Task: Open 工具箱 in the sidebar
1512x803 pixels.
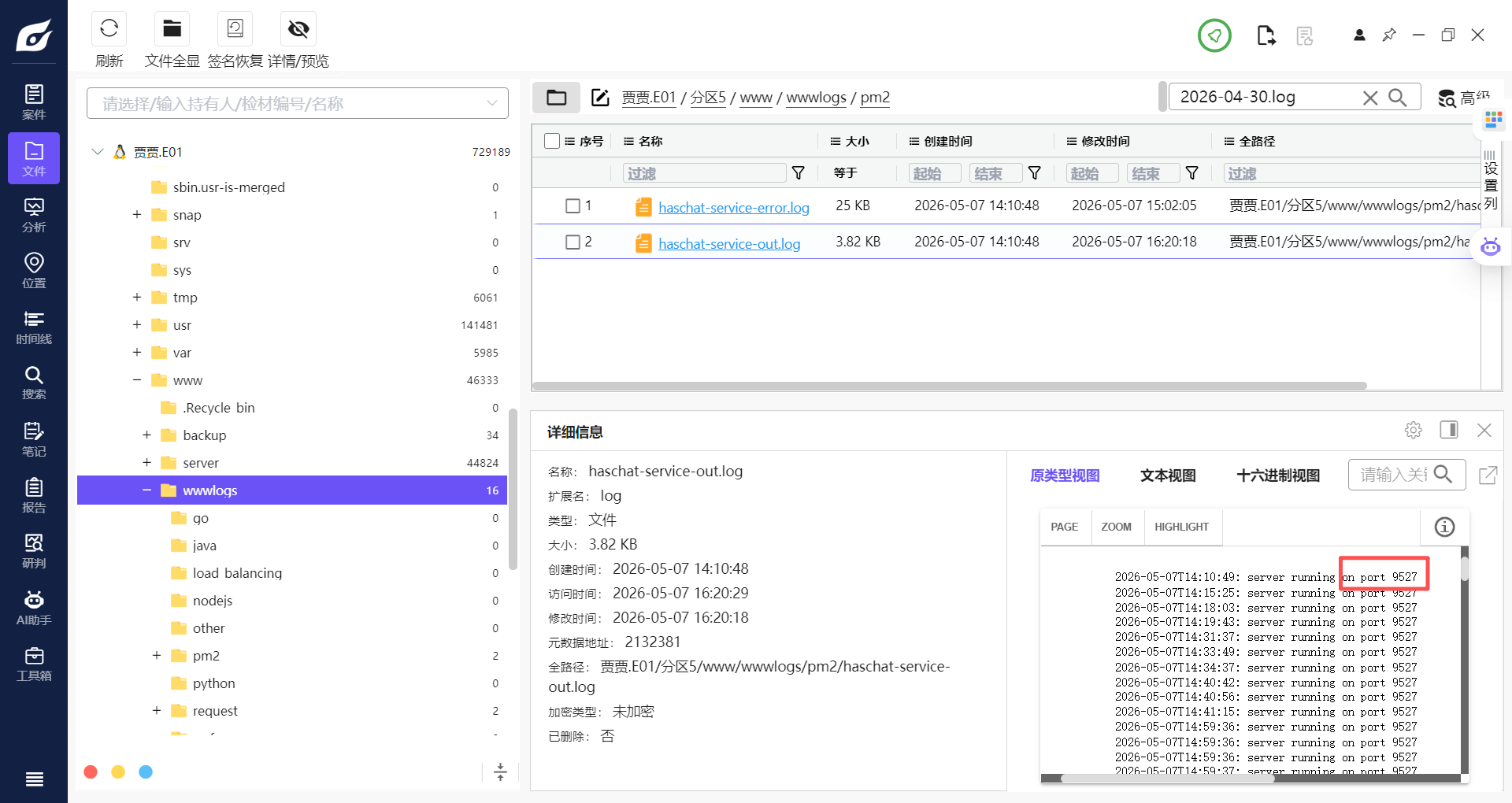Action: coord(34,664)
